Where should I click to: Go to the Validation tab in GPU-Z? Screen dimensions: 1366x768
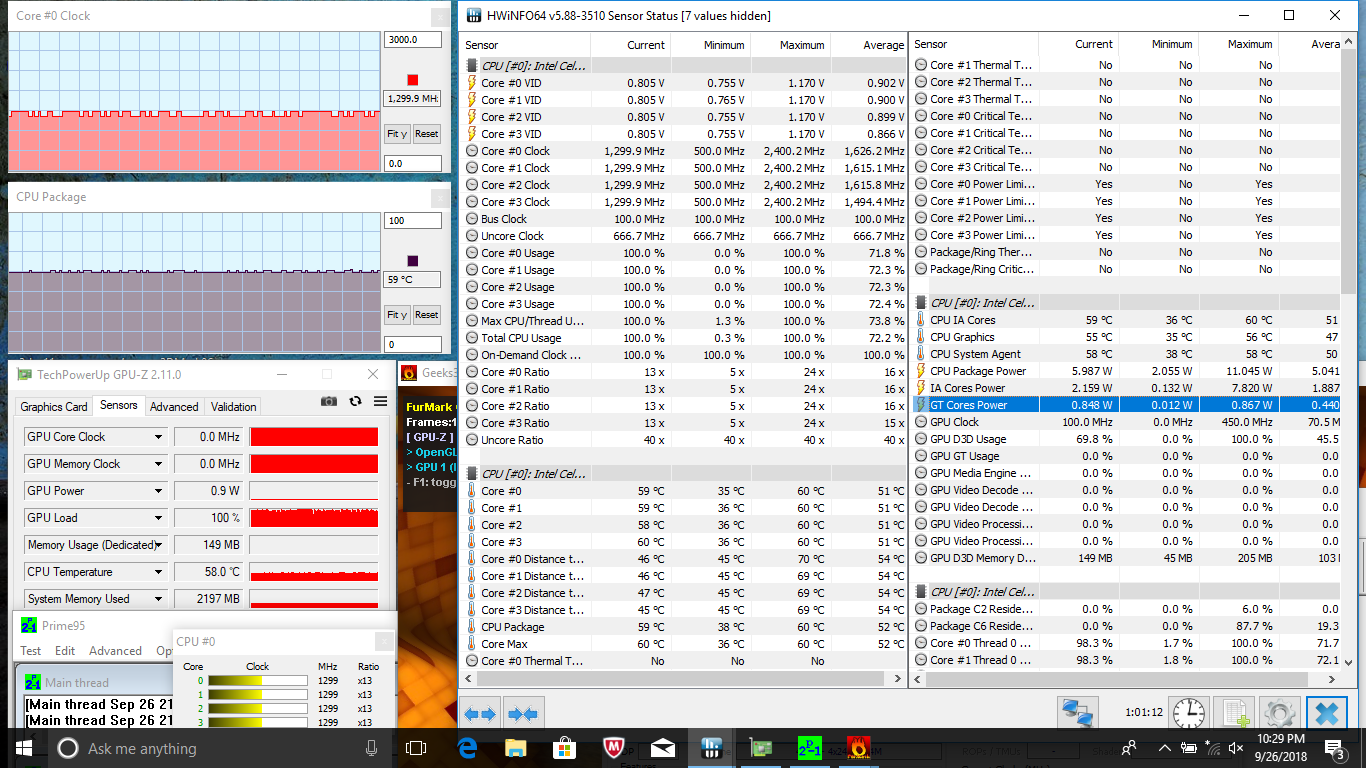[234, 407]
